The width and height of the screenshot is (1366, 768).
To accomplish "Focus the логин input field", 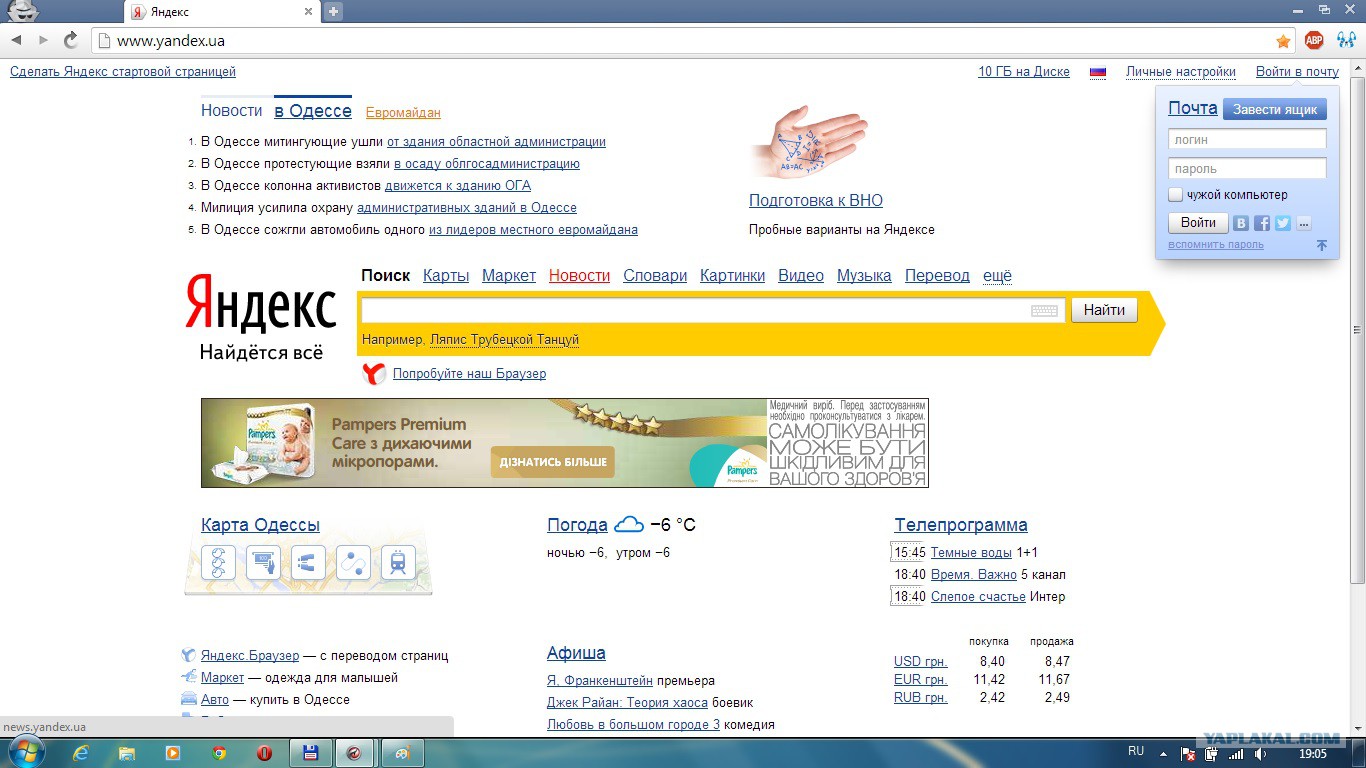I will pos(1247,140).
